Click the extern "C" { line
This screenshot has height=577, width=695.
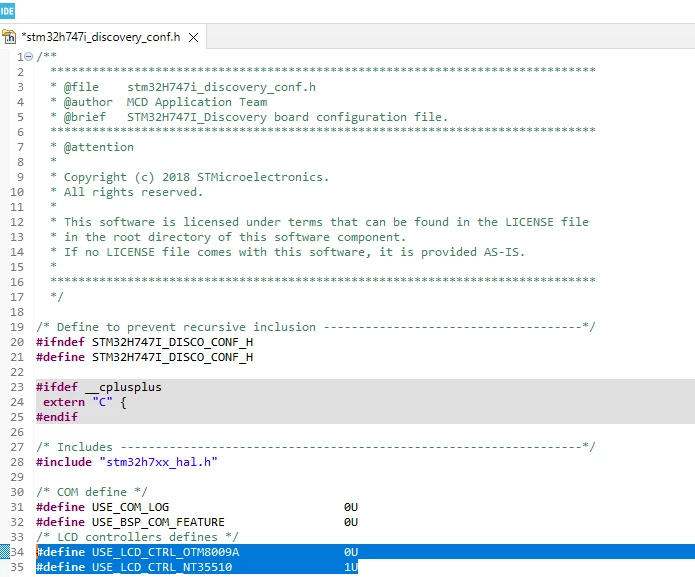coord(85,402)
